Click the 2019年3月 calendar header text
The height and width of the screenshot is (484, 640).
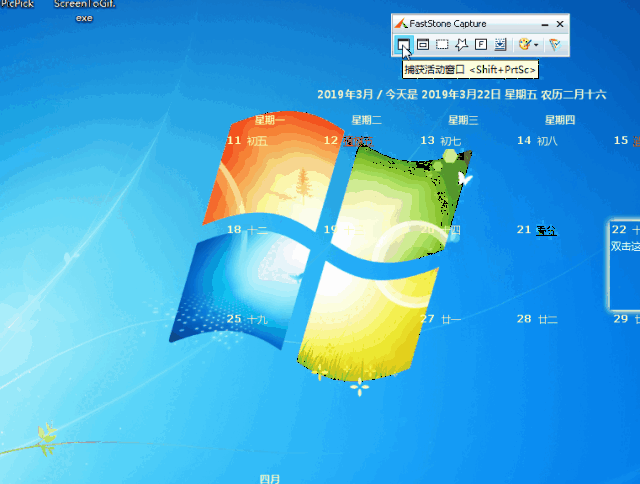pos(345,95)
